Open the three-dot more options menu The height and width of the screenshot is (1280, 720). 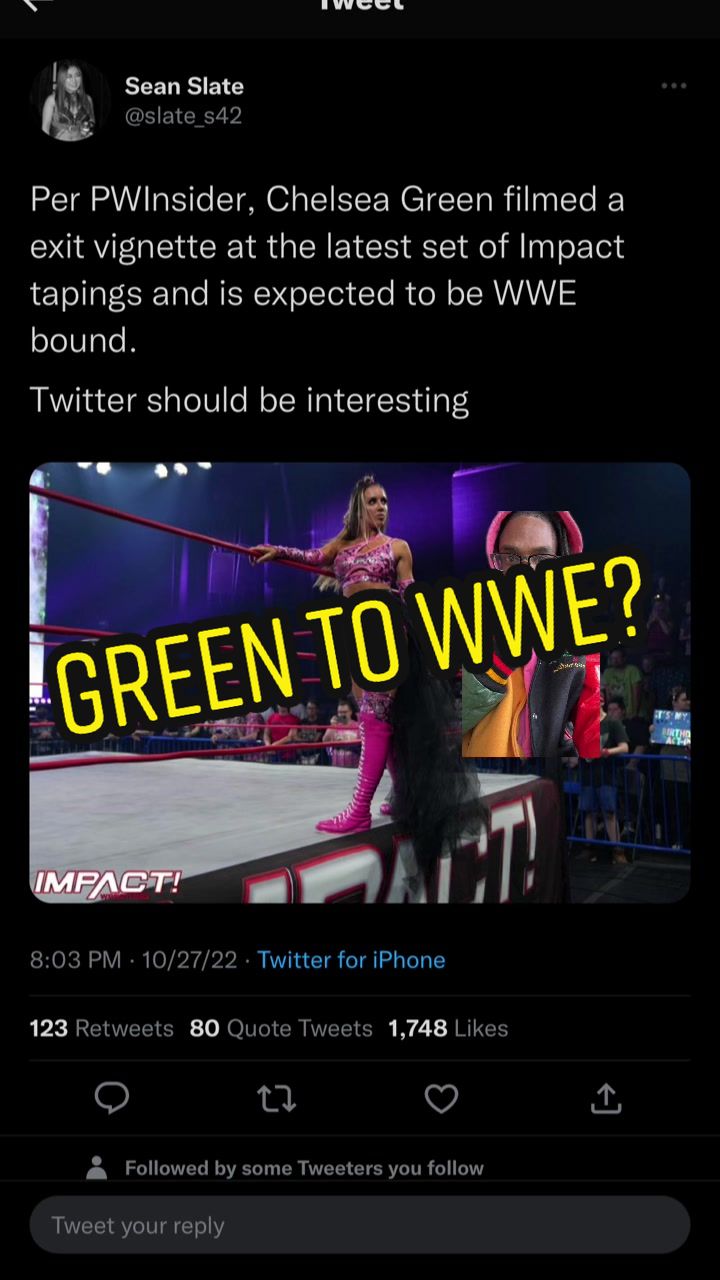coord(674,86)
